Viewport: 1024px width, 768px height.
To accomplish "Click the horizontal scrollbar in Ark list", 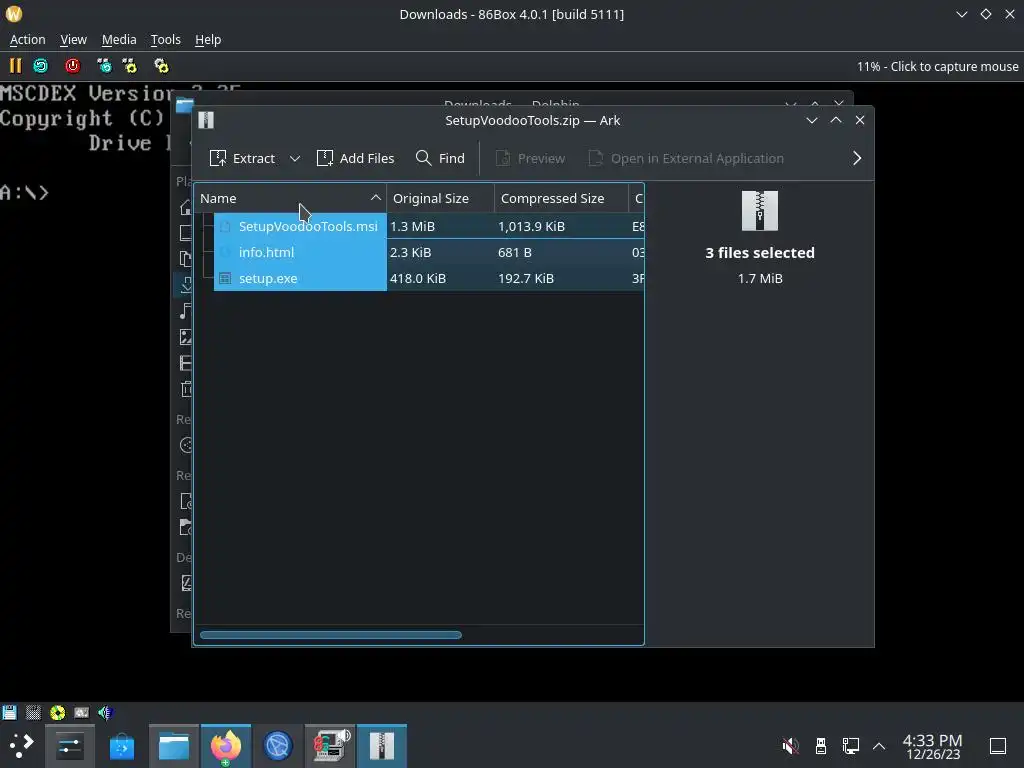I will click(x=330, y=635).
